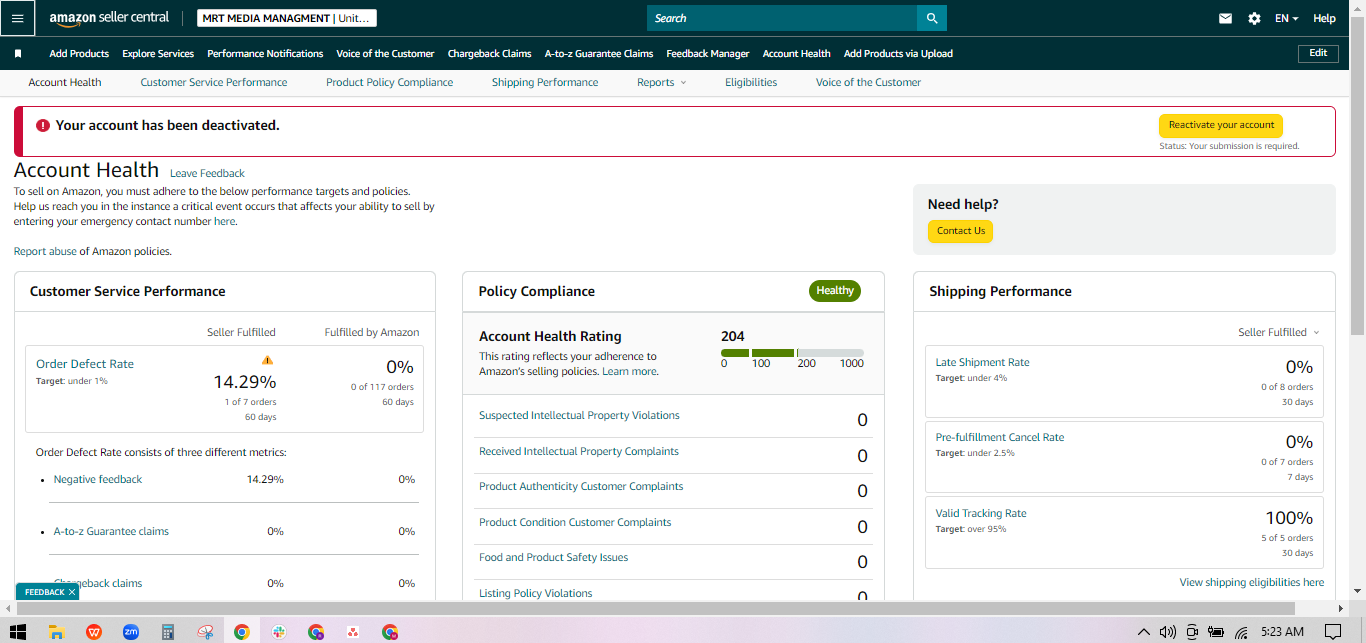Open Feedback Manager shortcut
The image size is (1366, 643).
coord(708,54)
